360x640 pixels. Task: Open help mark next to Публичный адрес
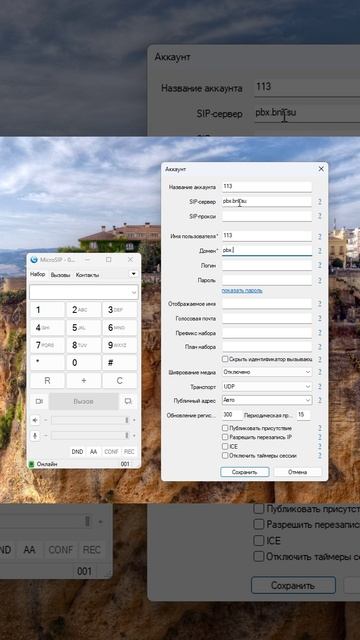[x=320, y=400]
